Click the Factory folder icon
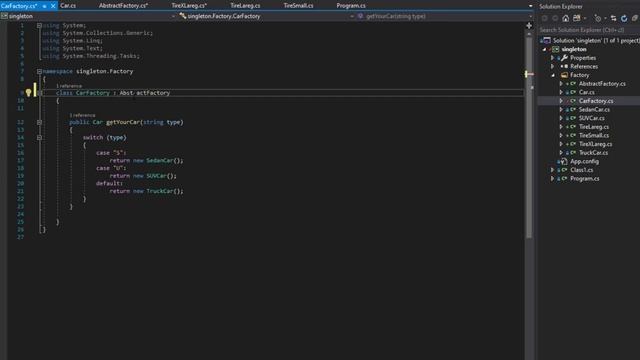Viewport: 640px width, 360px height. tap(564, 75)
